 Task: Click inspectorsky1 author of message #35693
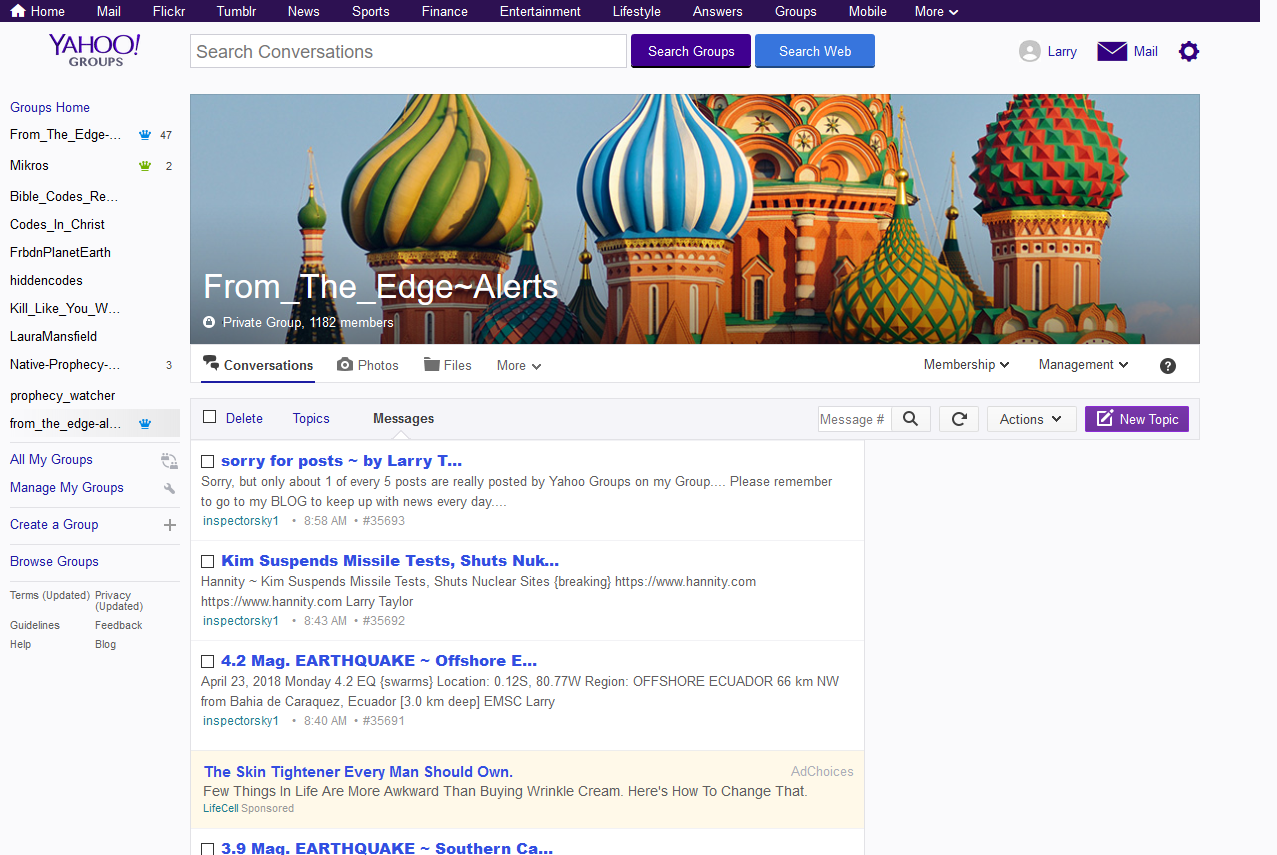(241, 521)
